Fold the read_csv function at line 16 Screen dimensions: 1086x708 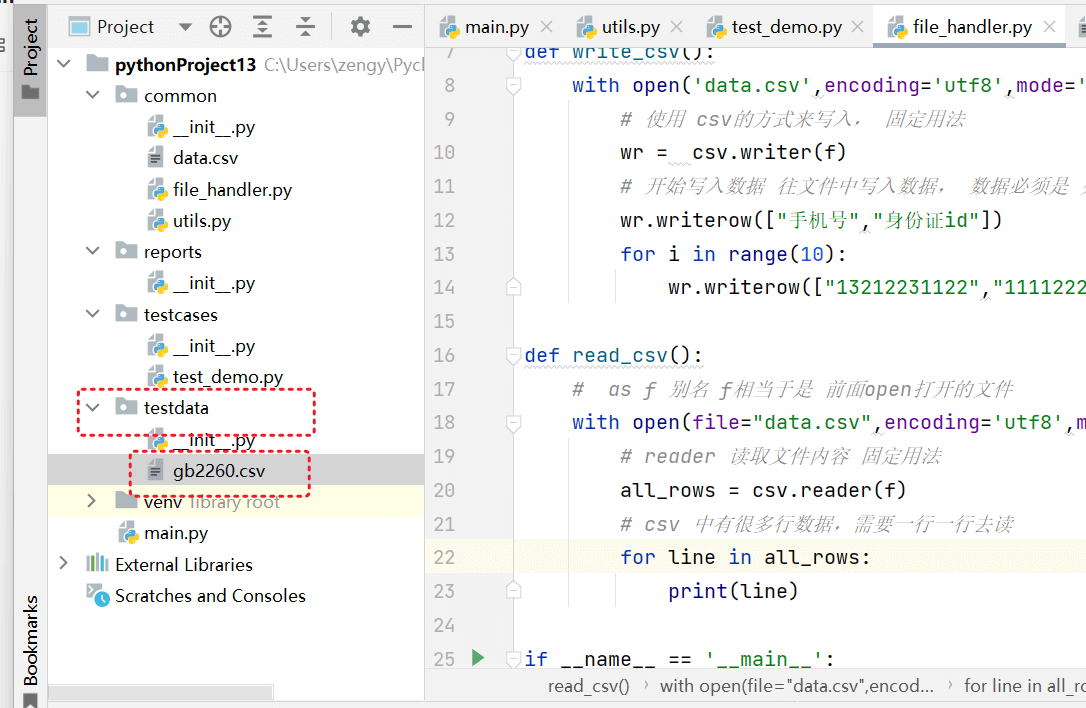click(x=513, y=355)
